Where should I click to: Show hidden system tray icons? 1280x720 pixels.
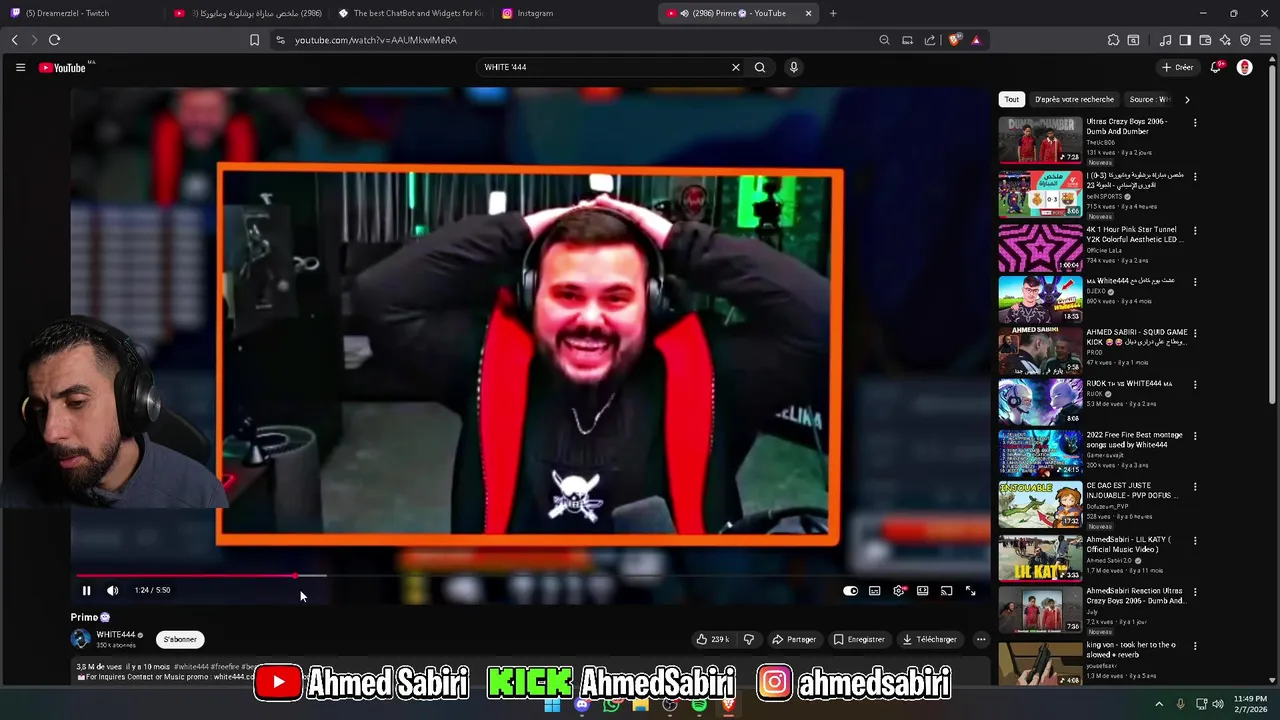(x=1159, y=704)
